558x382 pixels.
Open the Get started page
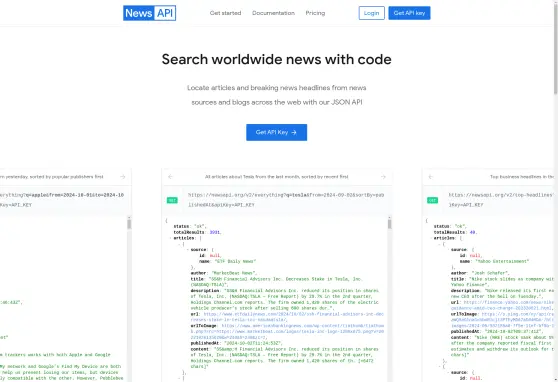225,13
